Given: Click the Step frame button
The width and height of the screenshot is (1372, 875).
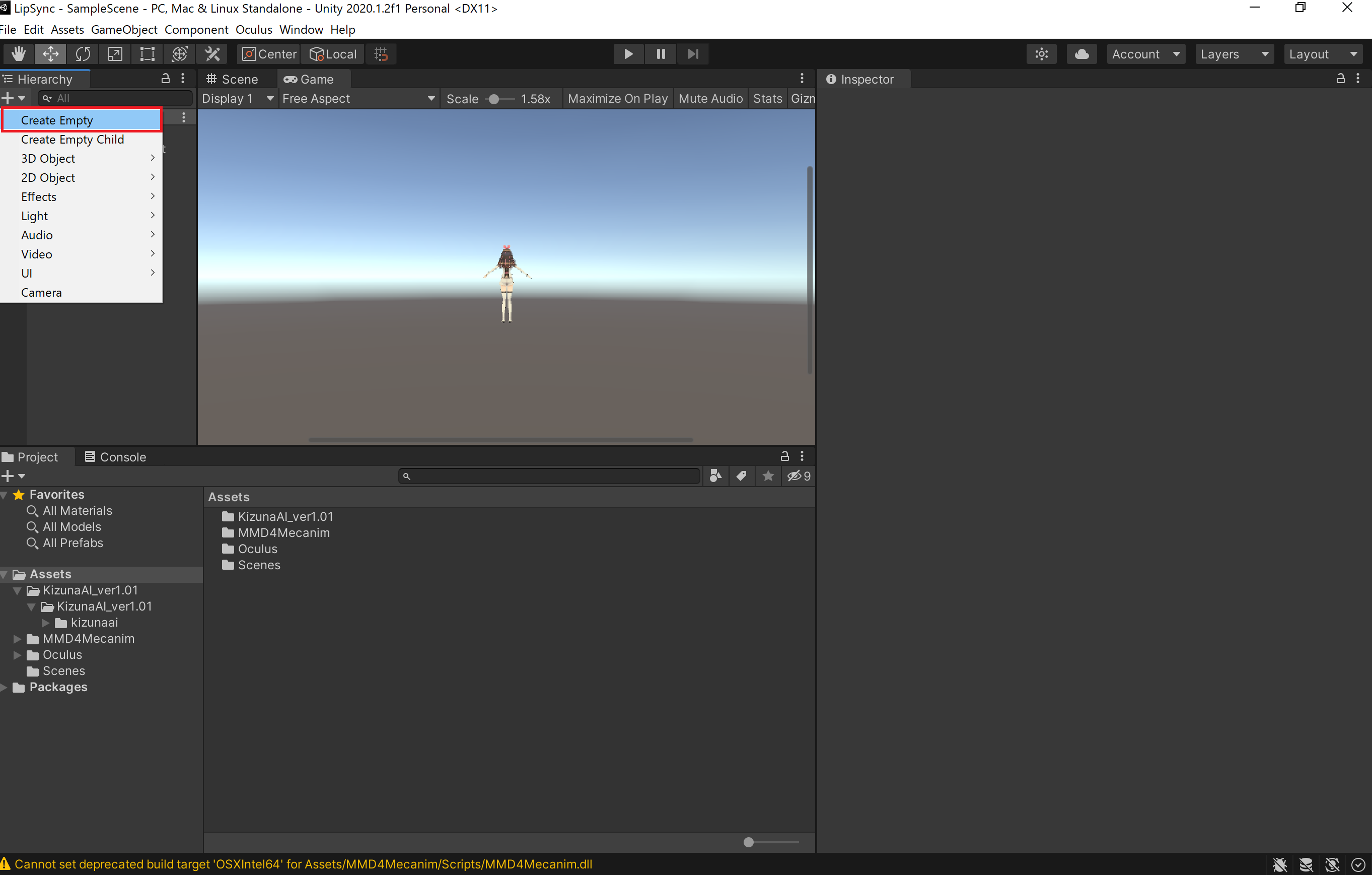Looking at the screenshot, I should coord(692,54).
